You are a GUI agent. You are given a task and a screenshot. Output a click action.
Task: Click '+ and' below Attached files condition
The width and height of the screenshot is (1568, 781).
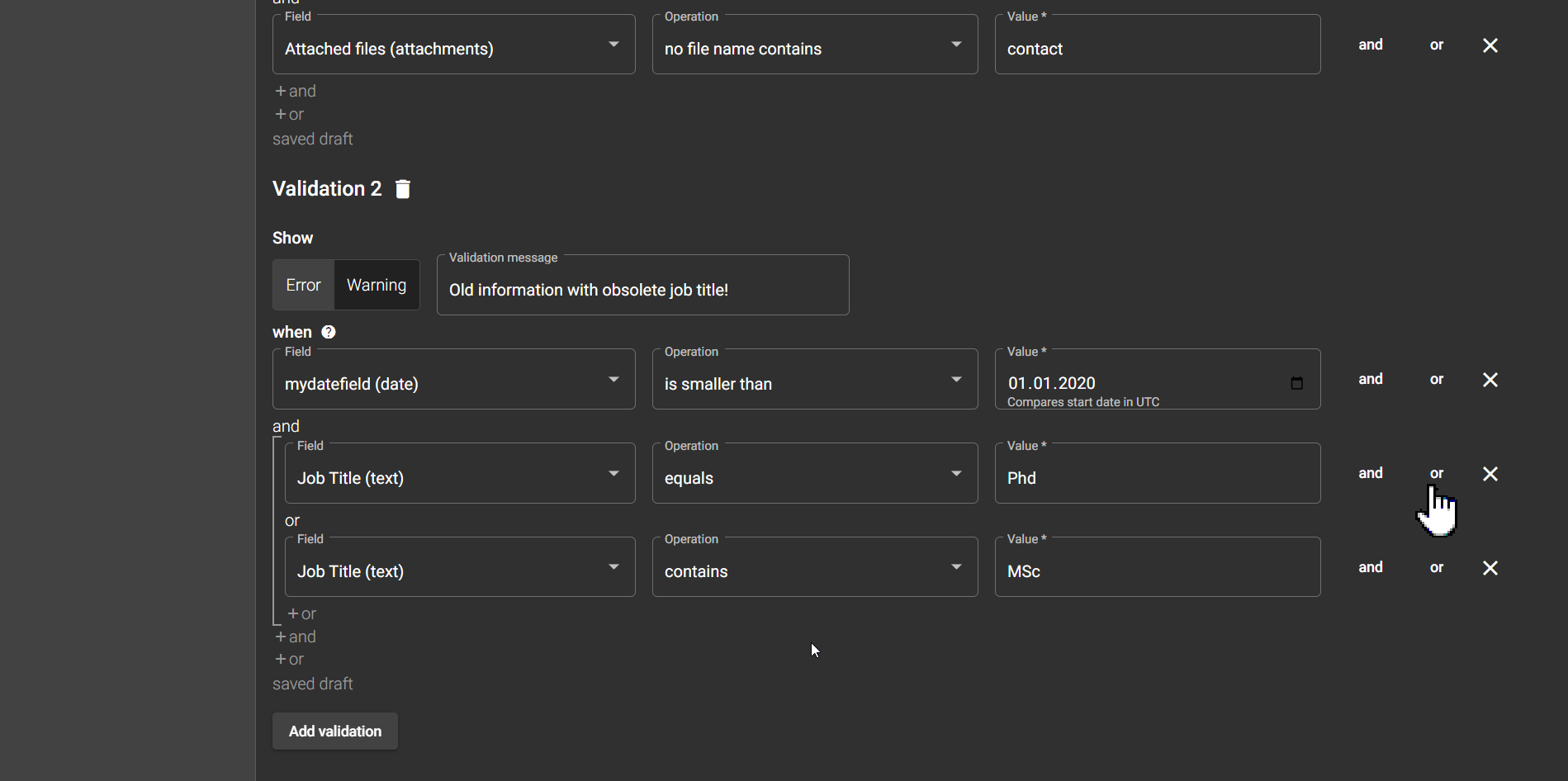pos(296,91)
